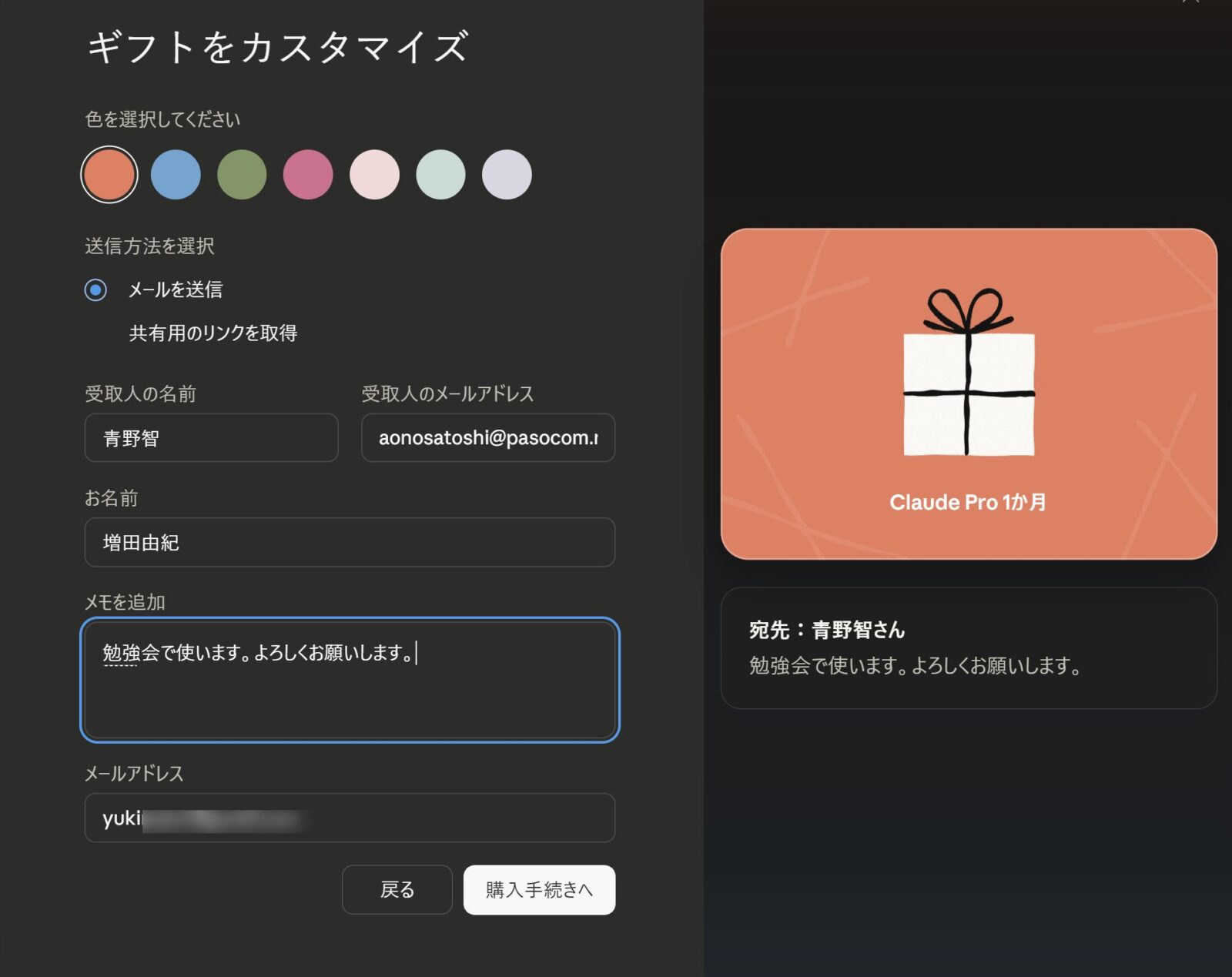Select the magenta pink color swatch

point(308,175)
